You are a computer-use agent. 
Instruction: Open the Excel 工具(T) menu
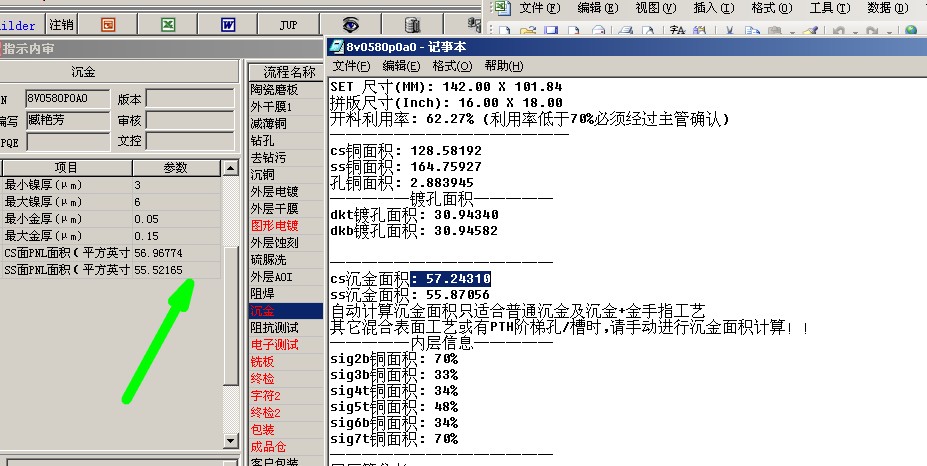[829, 8]
